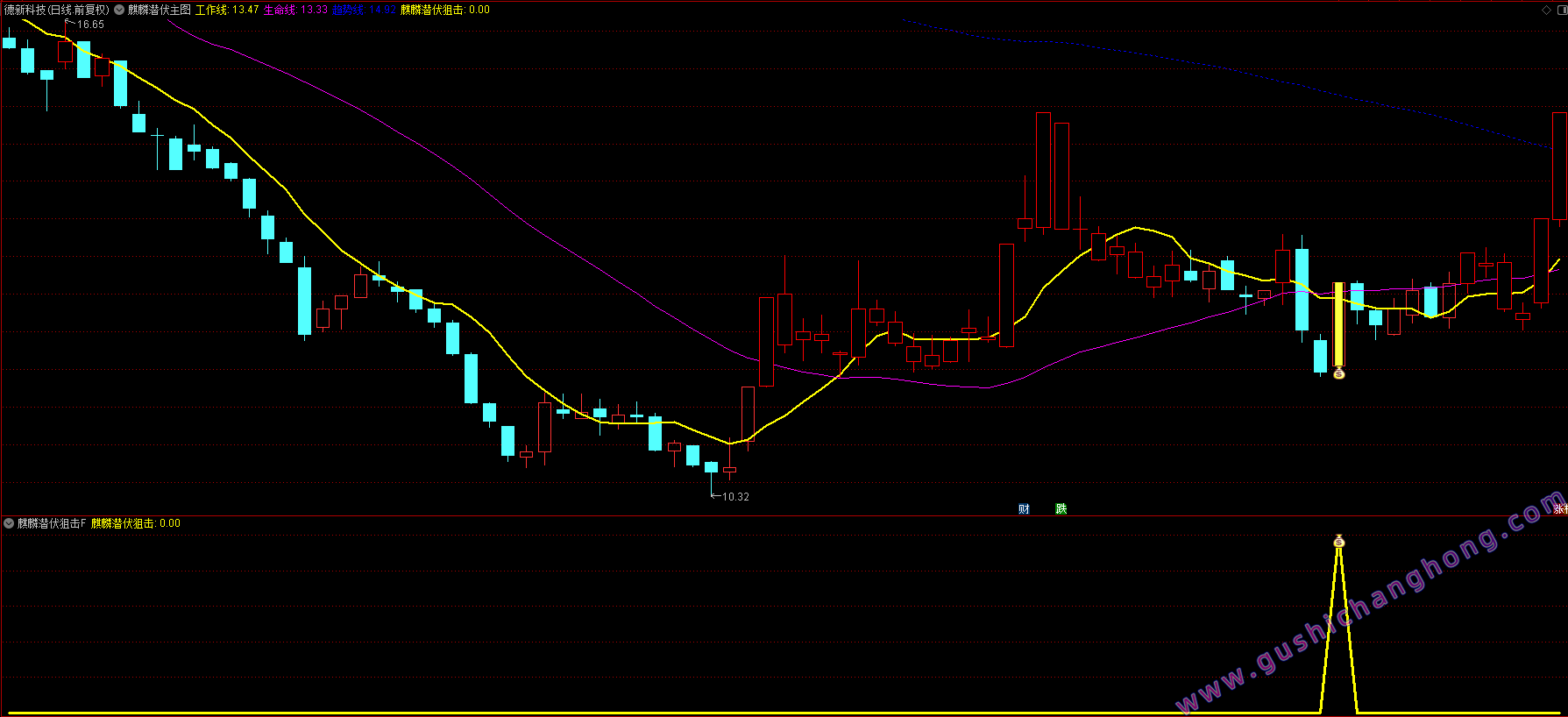Click the 趋势线: 14.92 value label
This screenshot has width=1568, height=717.
[364, 10]
